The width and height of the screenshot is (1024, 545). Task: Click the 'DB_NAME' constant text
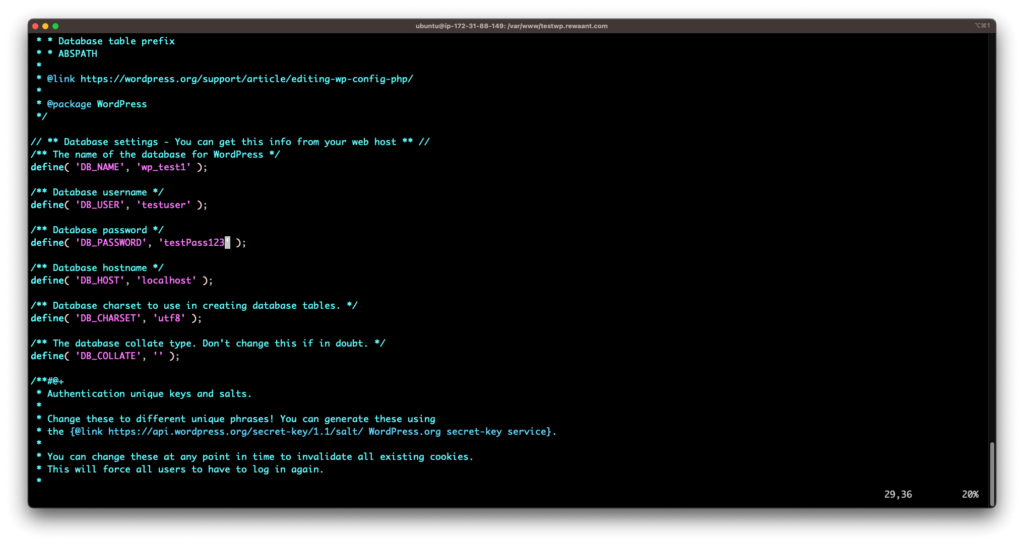(x=100, y=167)
